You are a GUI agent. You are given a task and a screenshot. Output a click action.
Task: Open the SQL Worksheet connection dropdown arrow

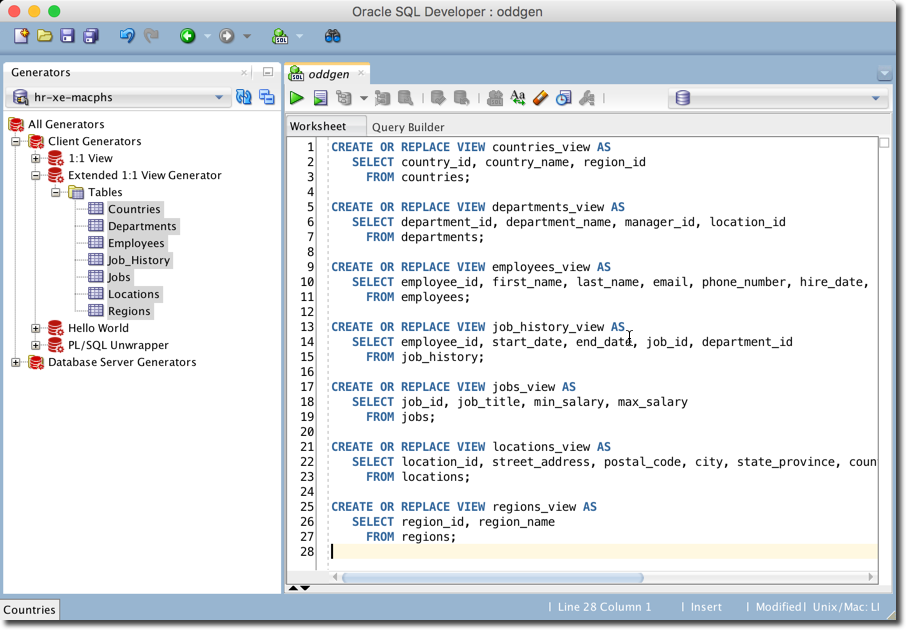point(299,36)
